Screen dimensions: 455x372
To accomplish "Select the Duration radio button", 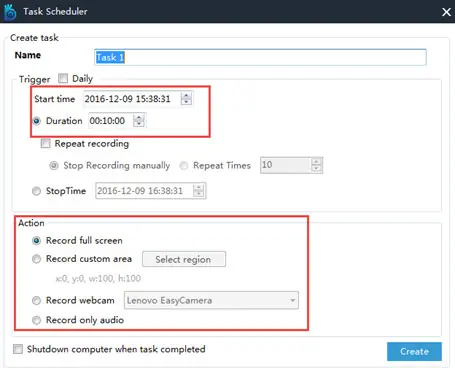I will tap(36, 121).
